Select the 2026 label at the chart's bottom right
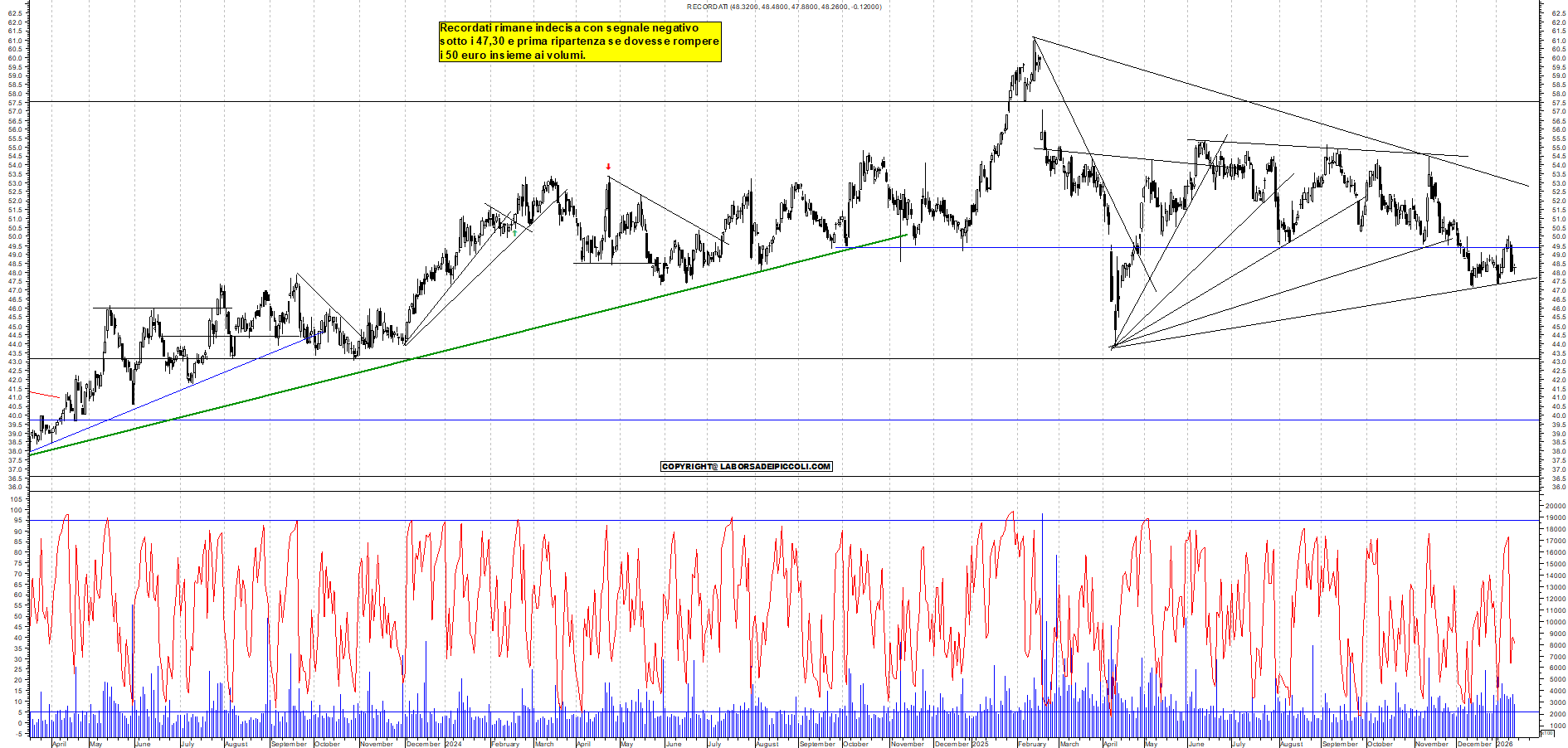 click(1505, 744)
